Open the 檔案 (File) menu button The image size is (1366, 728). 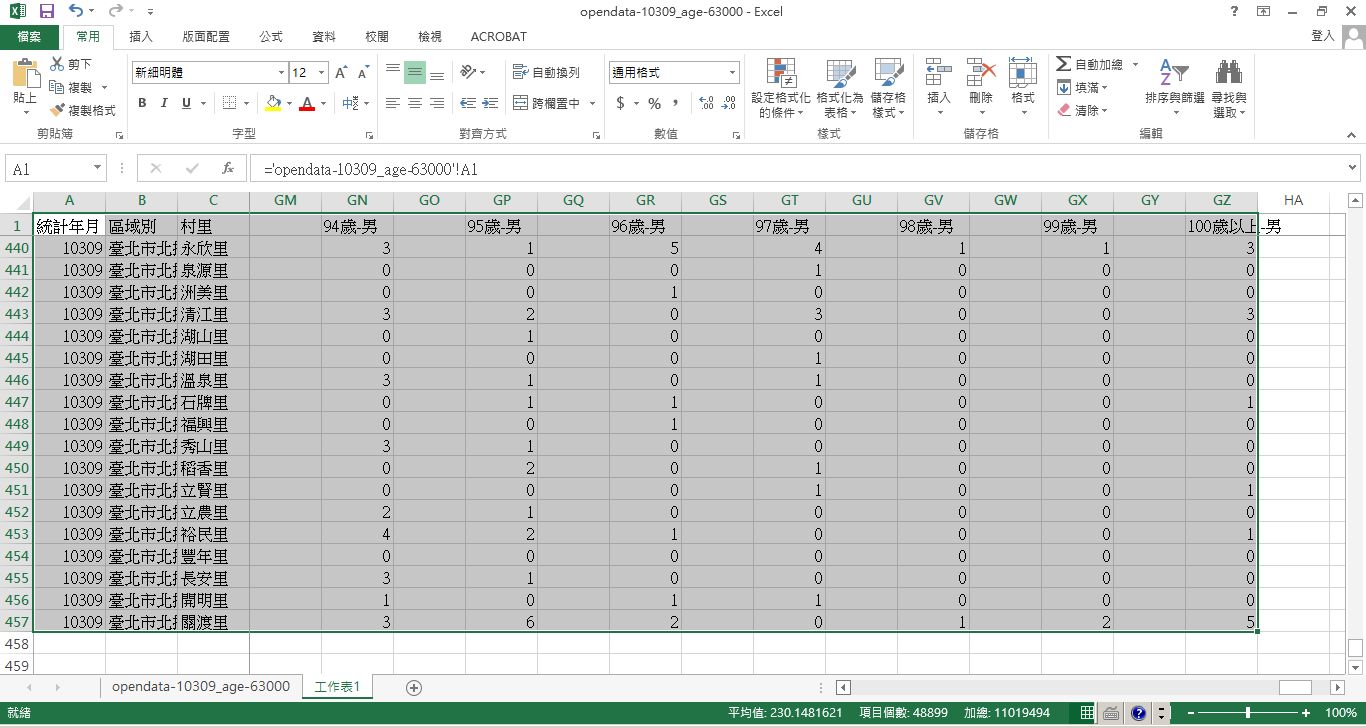coord(29,37)
